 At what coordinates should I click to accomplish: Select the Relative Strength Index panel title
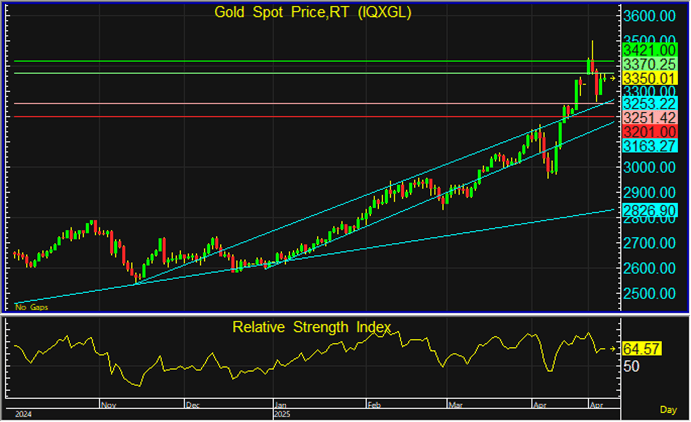(313, 327)
